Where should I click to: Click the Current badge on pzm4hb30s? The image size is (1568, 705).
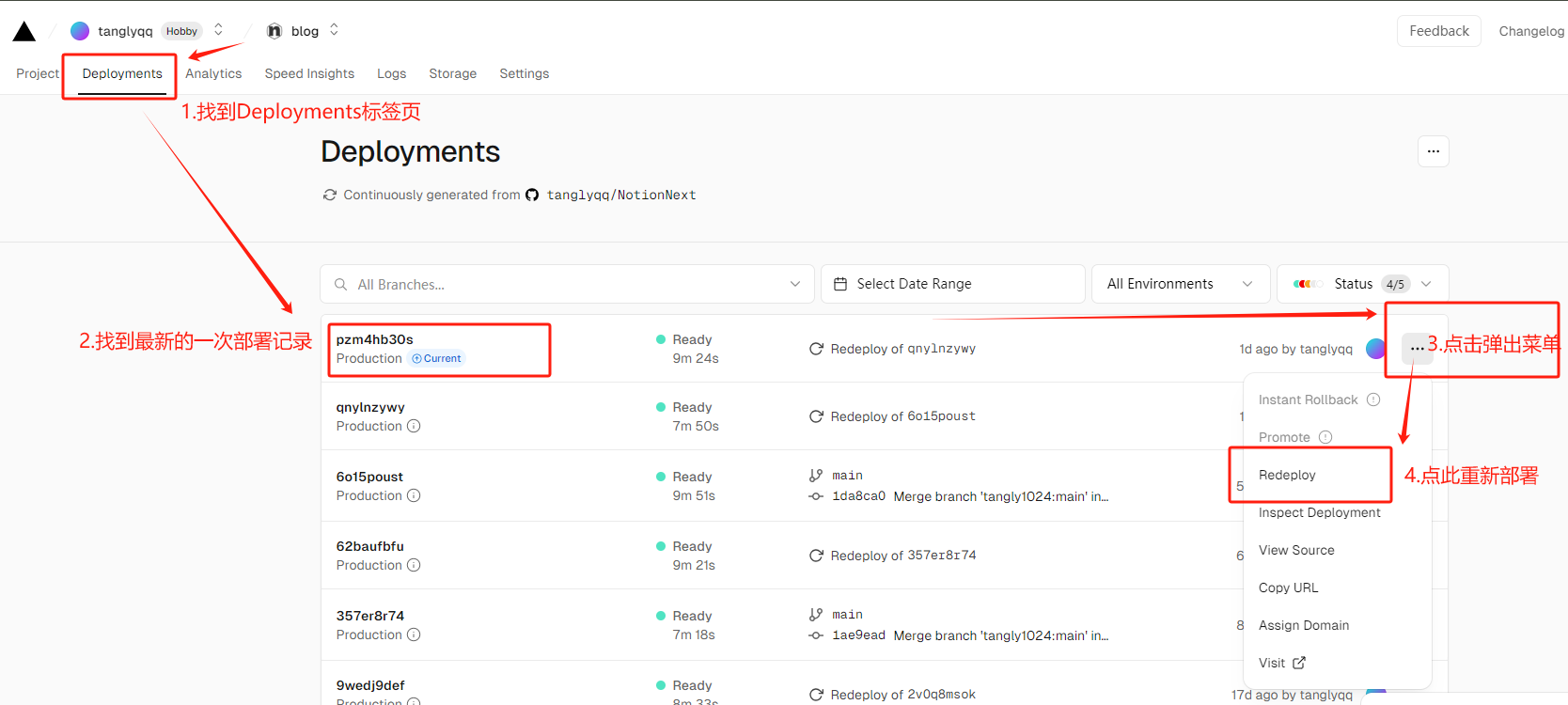click(437, 359)
